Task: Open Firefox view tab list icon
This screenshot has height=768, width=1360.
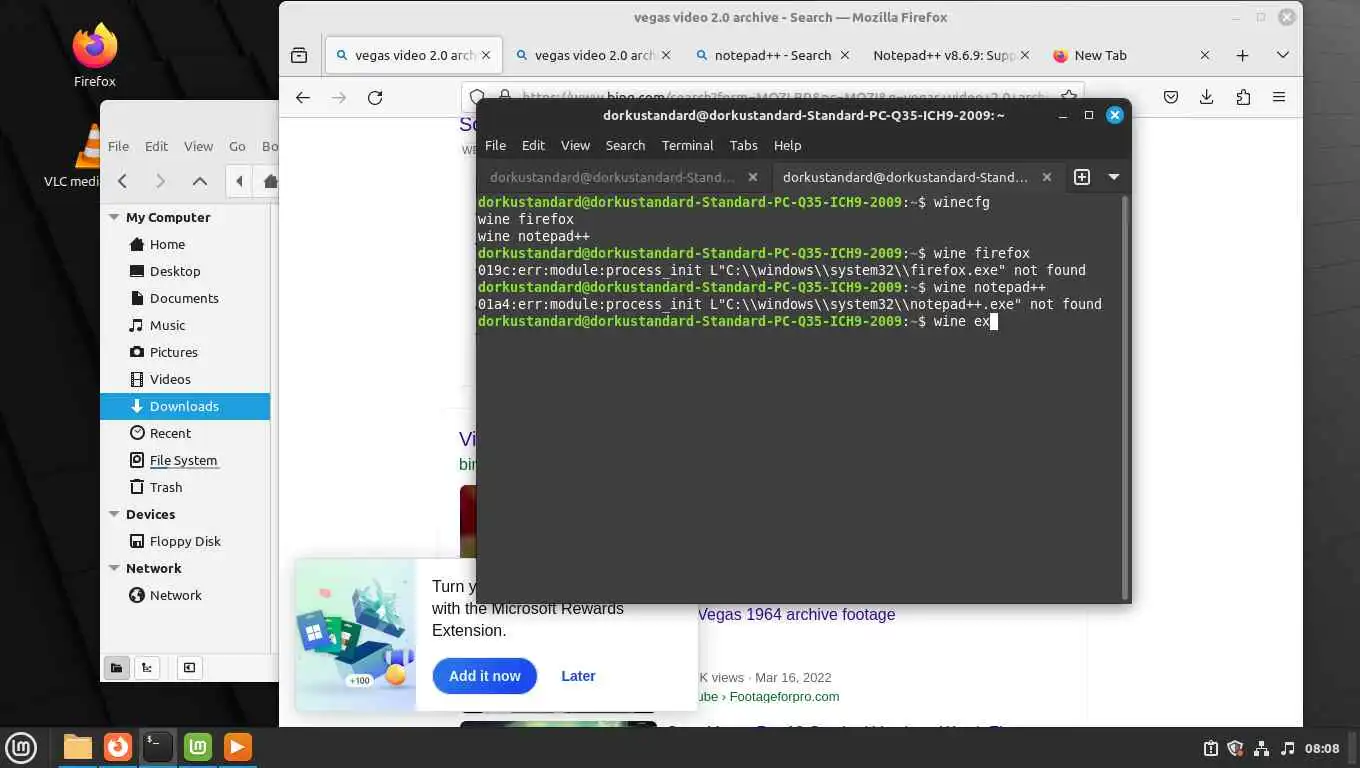Action: point(299,55)
